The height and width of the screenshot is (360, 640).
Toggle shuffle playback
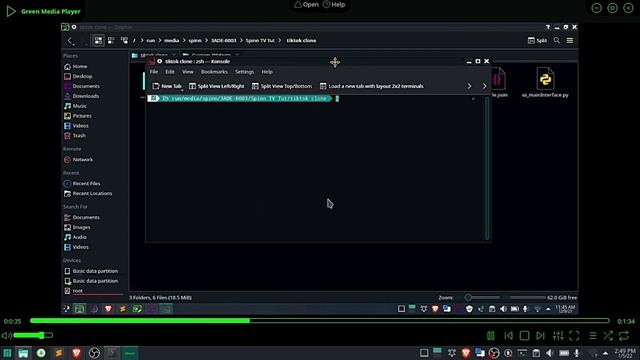(x=608, y=336)
